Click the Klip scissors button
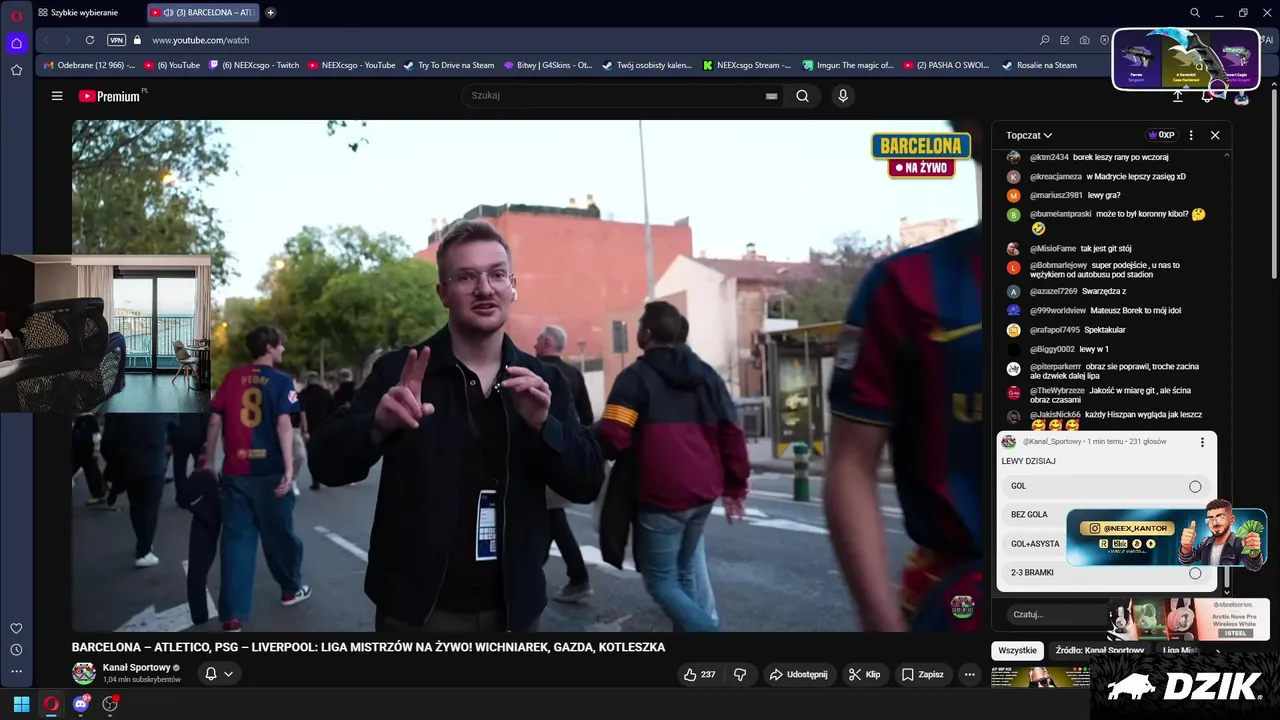 click(x=865, y=674)
